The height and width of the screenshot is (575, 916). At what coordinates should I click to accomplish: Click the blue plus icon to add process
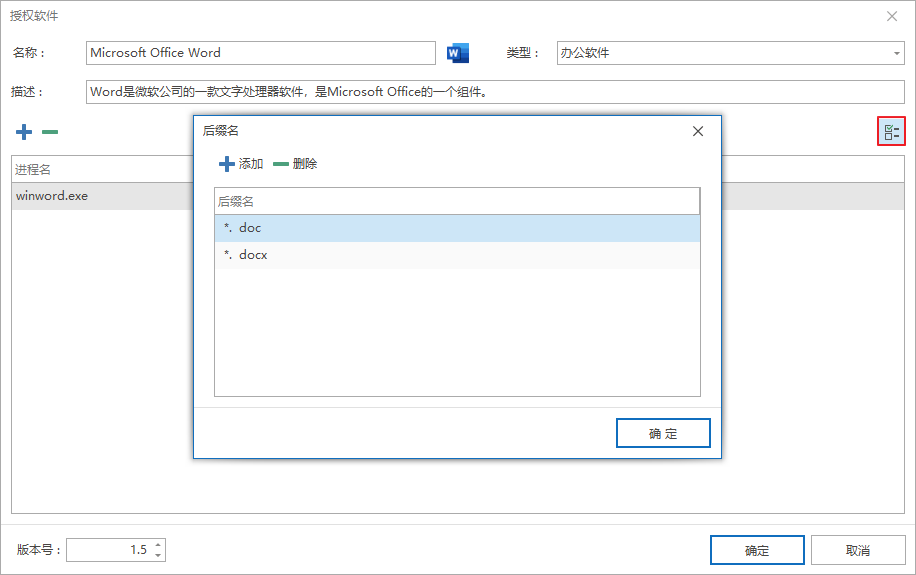(x=24, y=132)
